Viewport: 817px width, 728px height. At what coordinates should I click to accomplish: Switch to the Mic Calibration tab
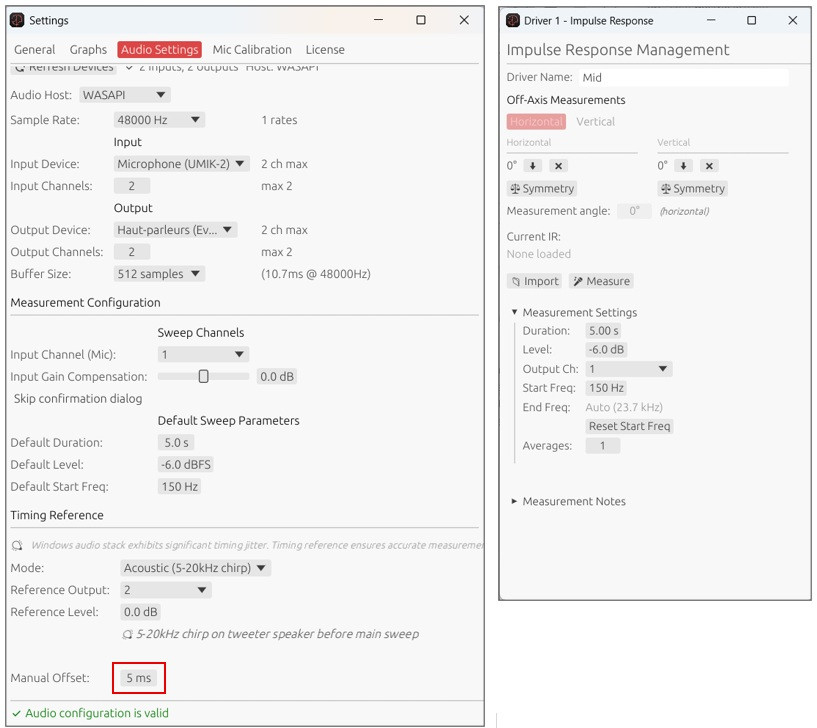[x=252, y=49]
